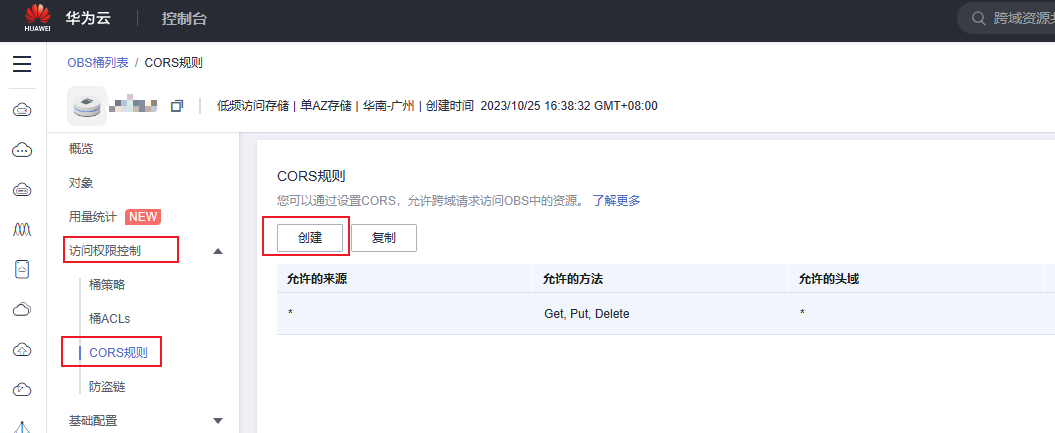Copy the bucket name with copy icon
The height and width of the screenshot is (433, 1055).
tap(177, 106)
